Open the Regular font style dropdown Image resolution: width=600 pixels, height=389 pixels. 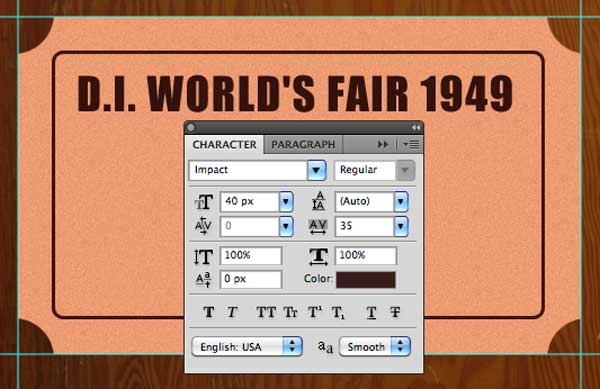click(x=405, y=170)
